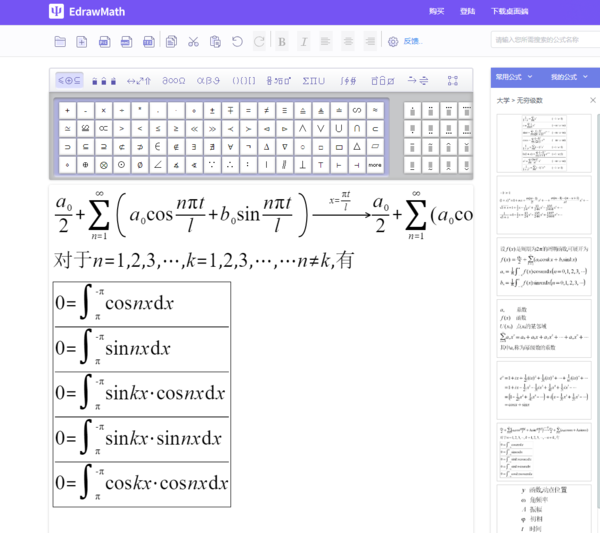600x533 pixels.
Task: Select the relational operators symbol category
Action: 69,80
